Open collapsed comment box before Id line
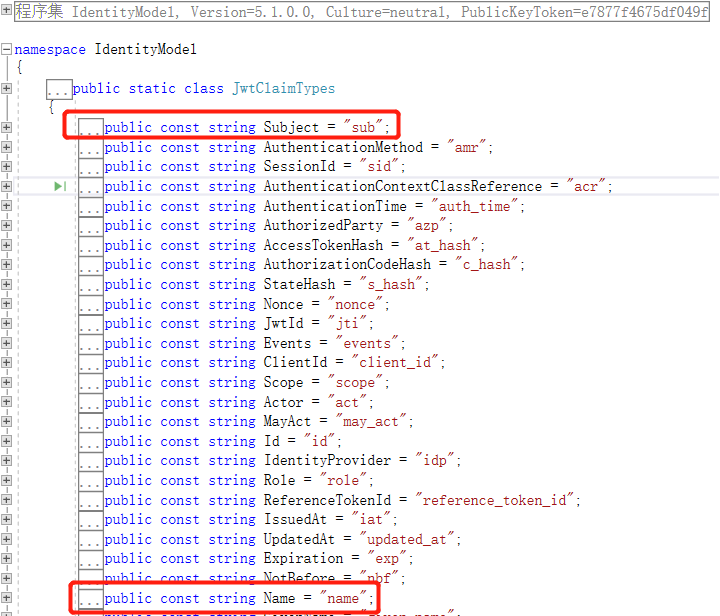This screenshot has height=616, width=720. [90, 442]
